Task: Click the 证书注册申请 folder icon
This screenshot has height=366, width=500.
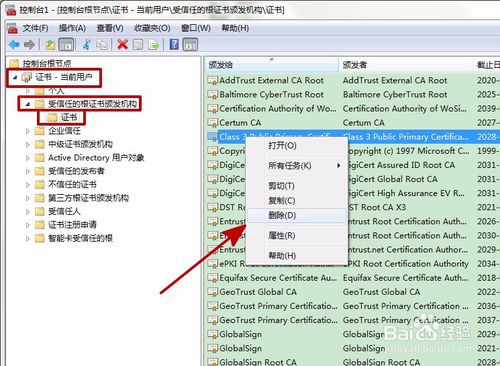Action: coord(40,225)
